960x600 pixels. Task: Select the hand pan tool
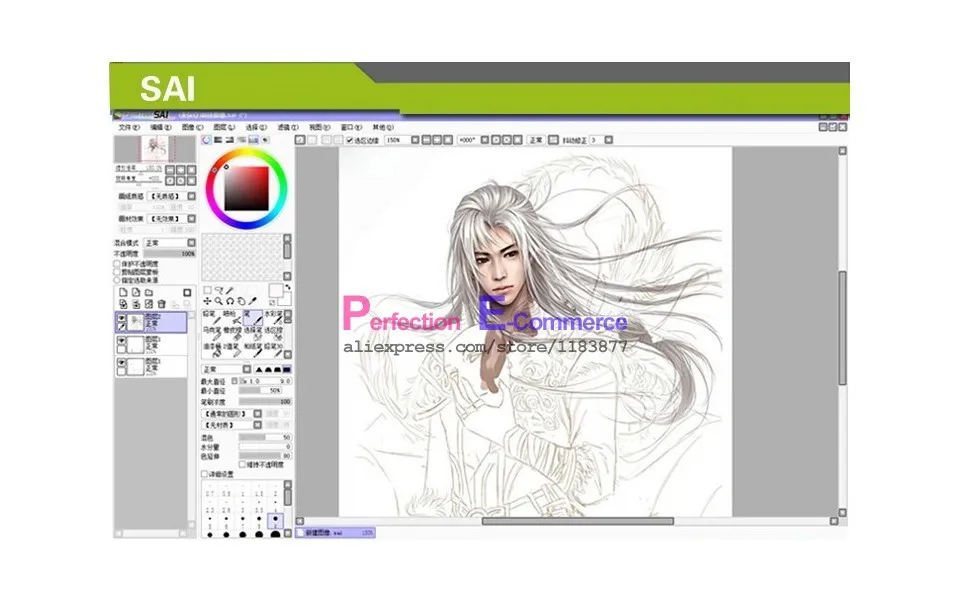[241, 301]
